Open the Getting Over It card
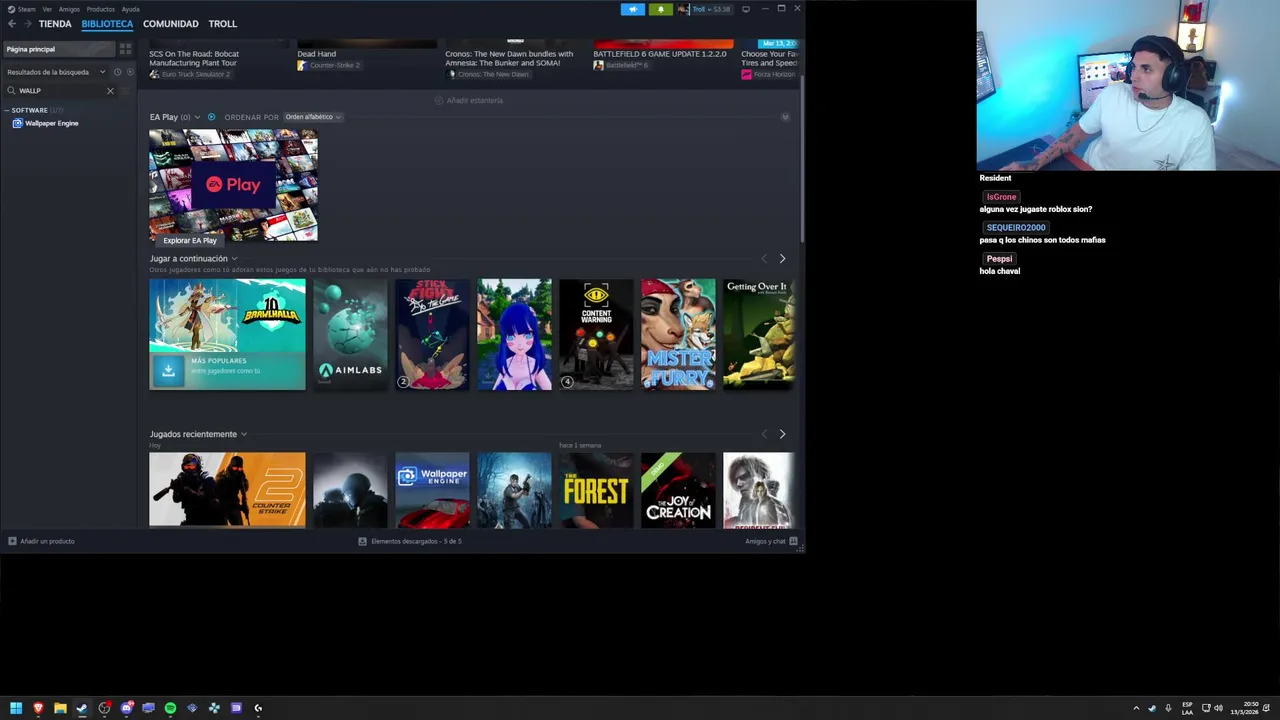 coord(759,334)
